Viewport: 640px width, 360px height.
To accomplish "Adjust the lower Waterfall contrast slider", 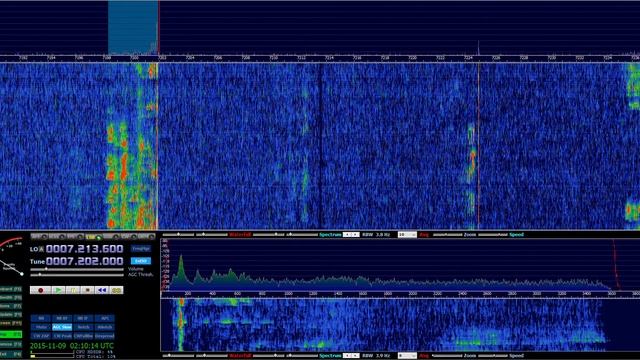I will 211,356.
